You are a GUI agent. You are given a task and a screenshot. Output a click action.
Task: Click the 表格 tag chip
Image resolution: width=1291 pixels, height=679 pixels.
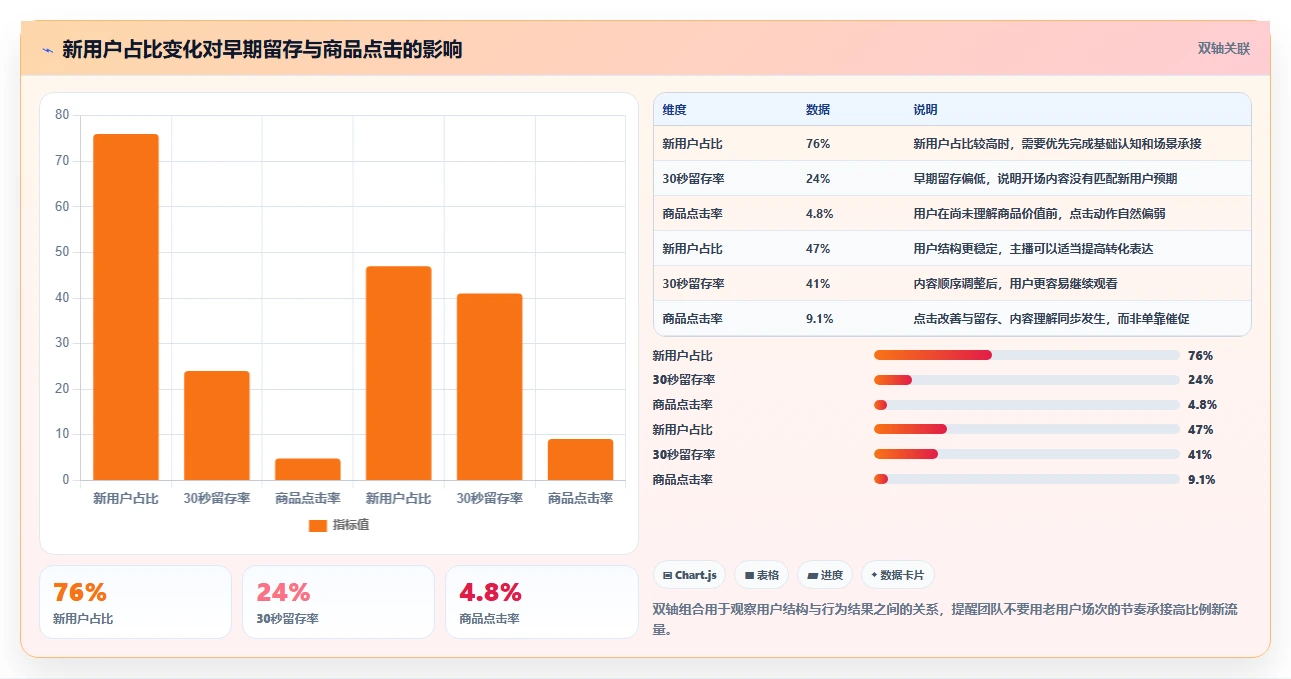(761, 575)
